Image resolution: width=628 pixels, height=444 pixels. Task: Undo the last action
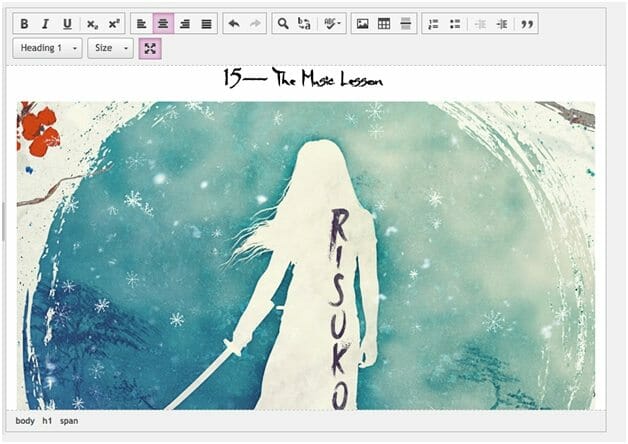234,24
